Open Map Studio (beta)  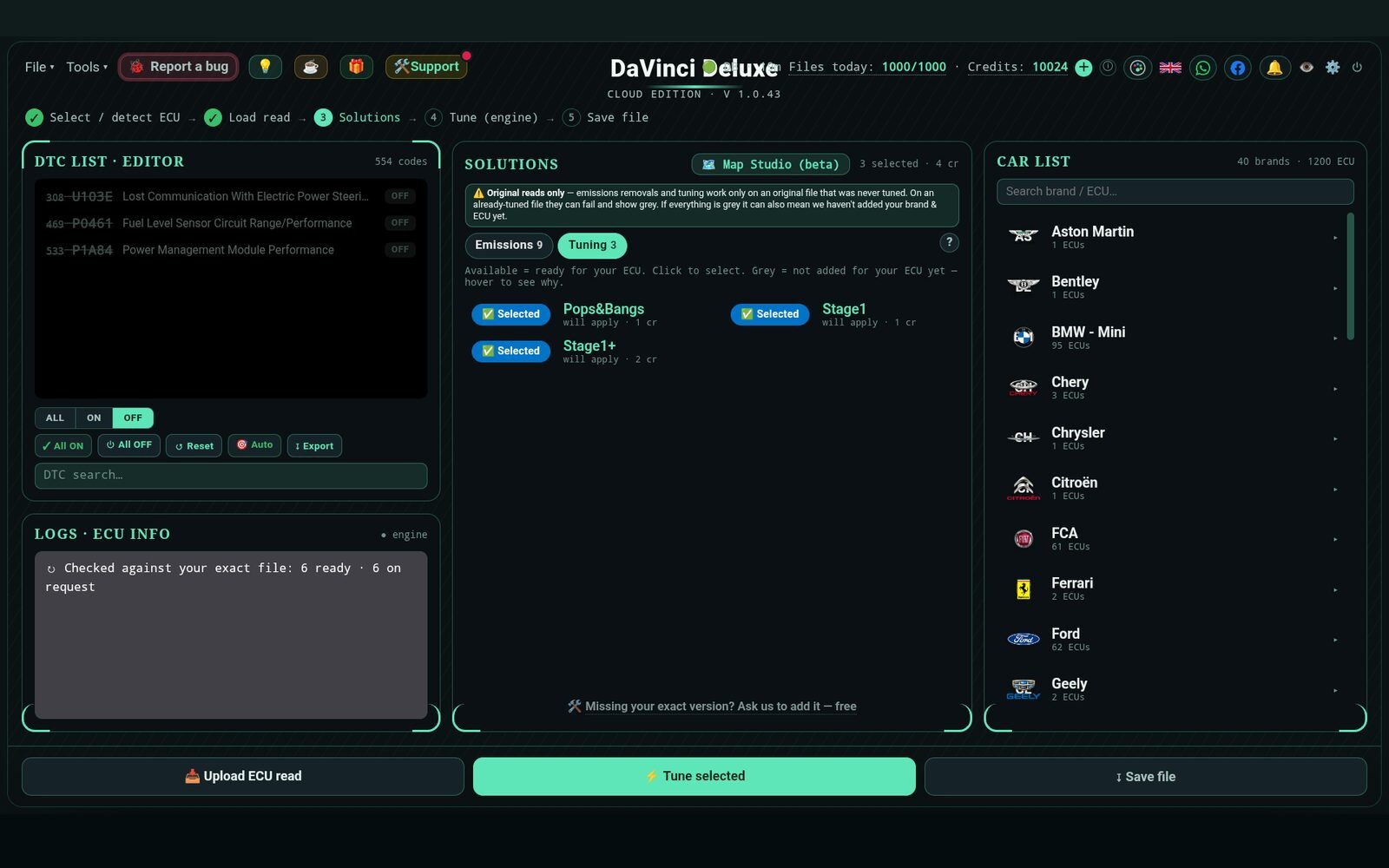[770, 164]
